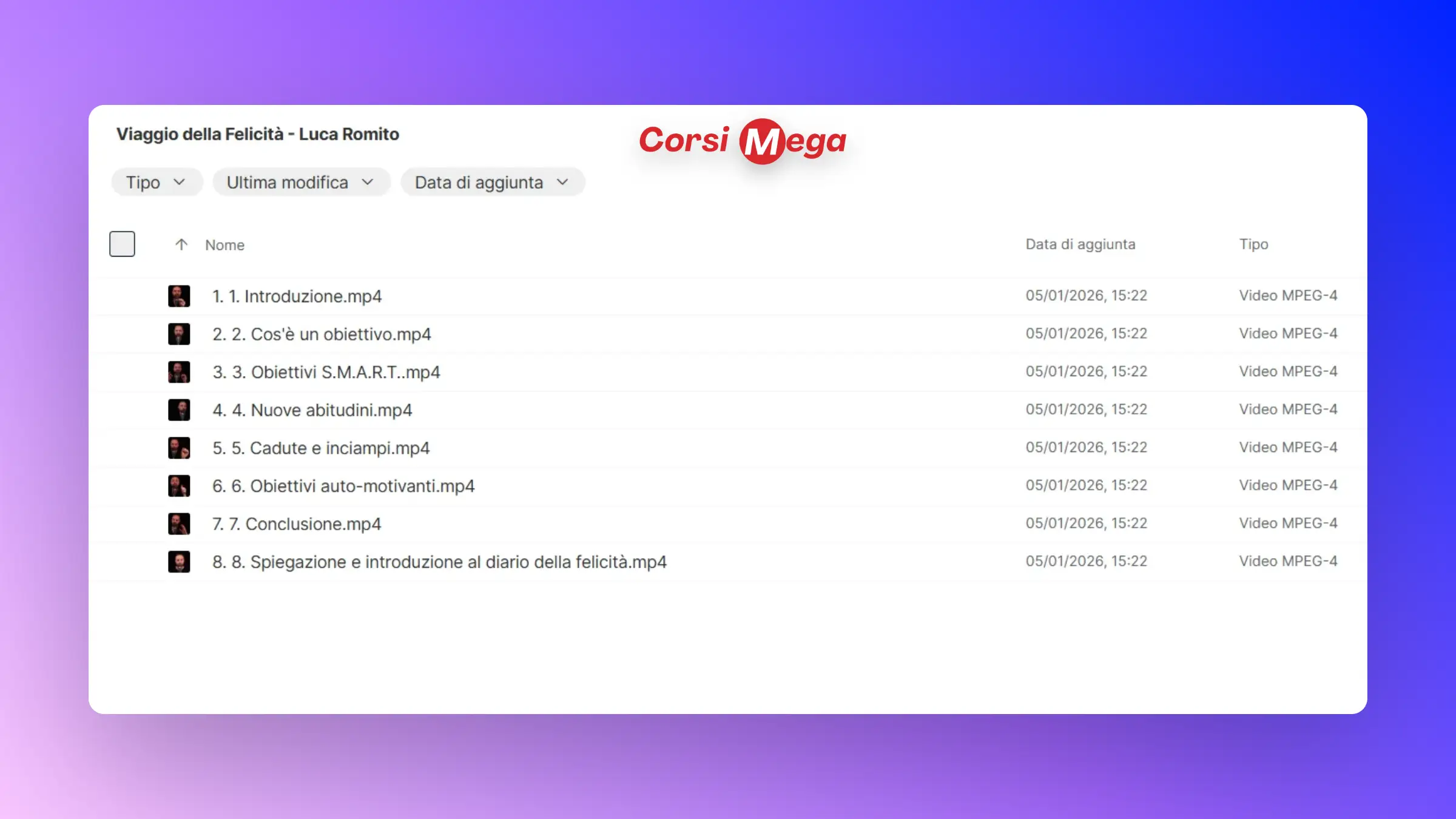This screenshot has width=1456, height=819.
Task: Open the file 1. 1. Introduzione.mp4
Action: pyautogui.click(x=297, y=296)
